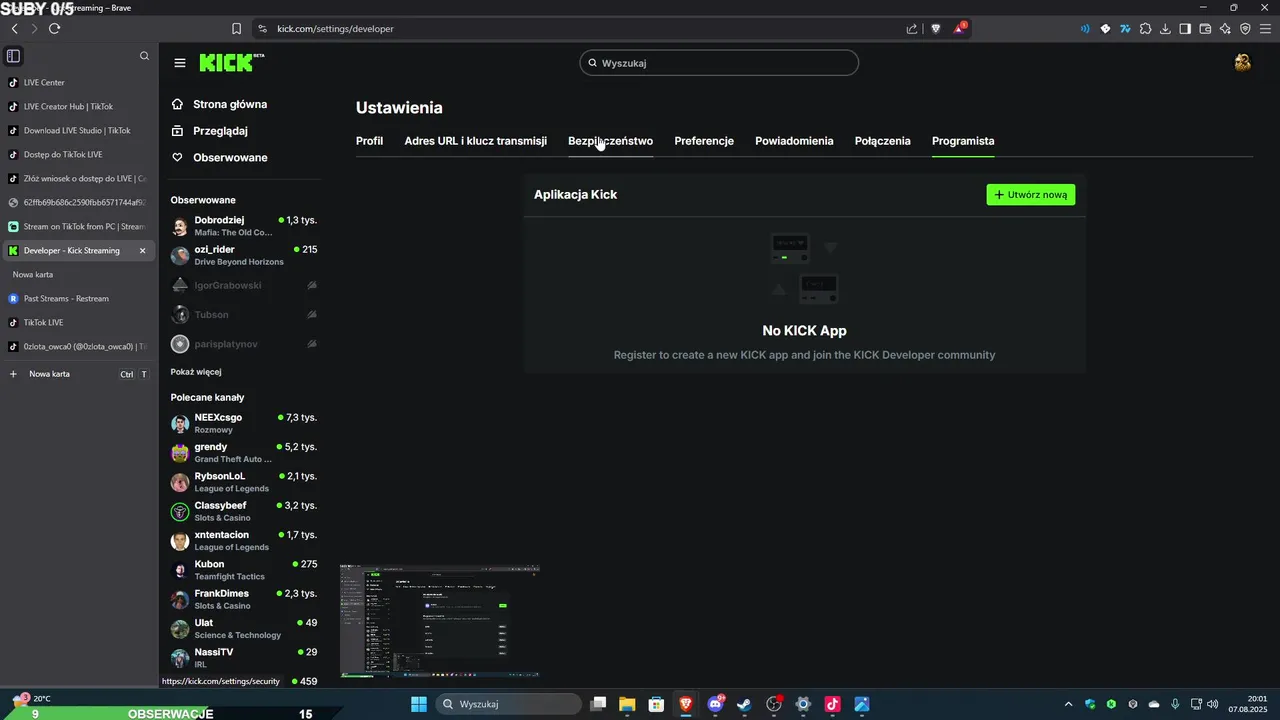1280x720 pixels.
Task: Open Adres URL i klucz transmisji tab
Action: coord(475,141)
